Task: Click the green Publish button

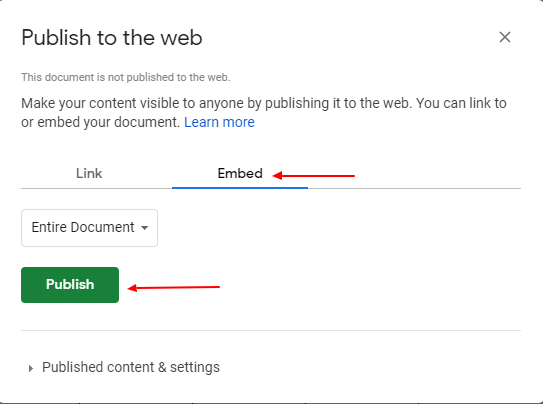Action: (x=70, y=285)
